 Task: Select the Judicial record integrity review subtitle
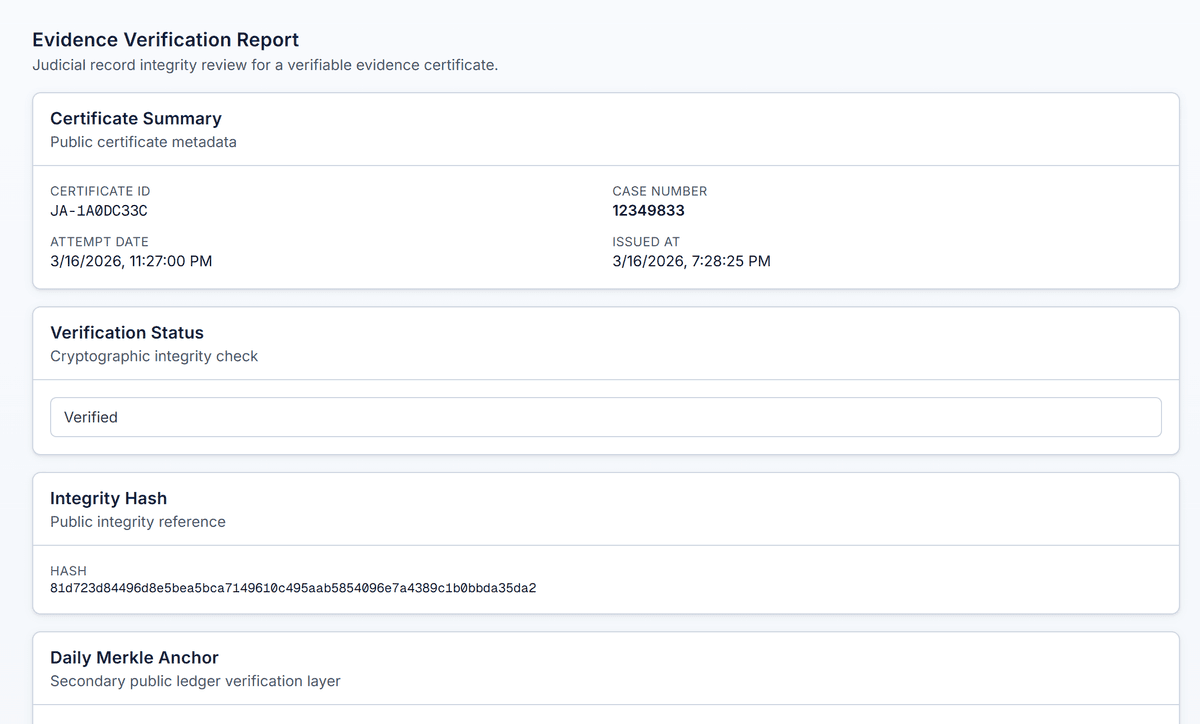[x=265, y=66]
